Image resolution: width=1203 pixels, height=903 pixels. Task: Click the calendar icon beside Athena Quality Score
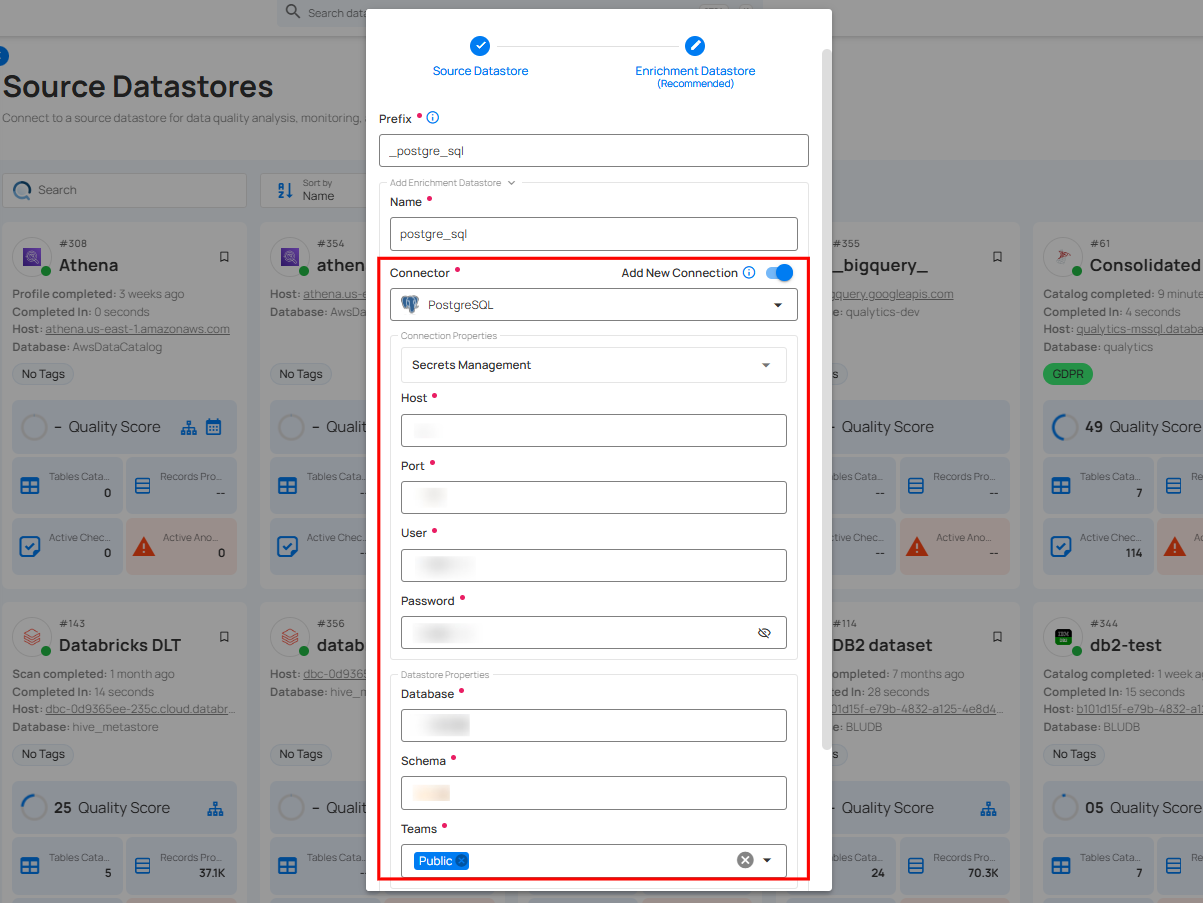pos(212,427)
